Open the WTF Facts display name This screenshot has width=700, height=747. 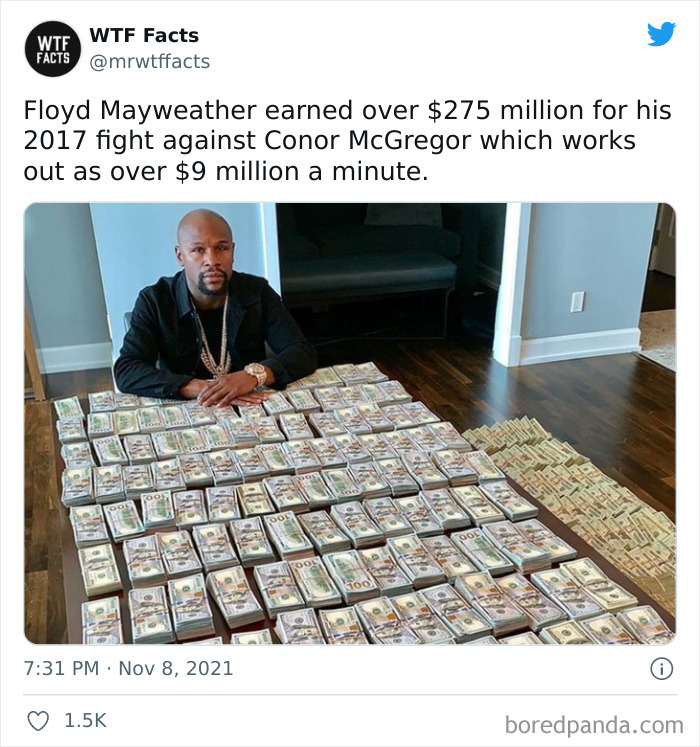[x=144, y=35]
